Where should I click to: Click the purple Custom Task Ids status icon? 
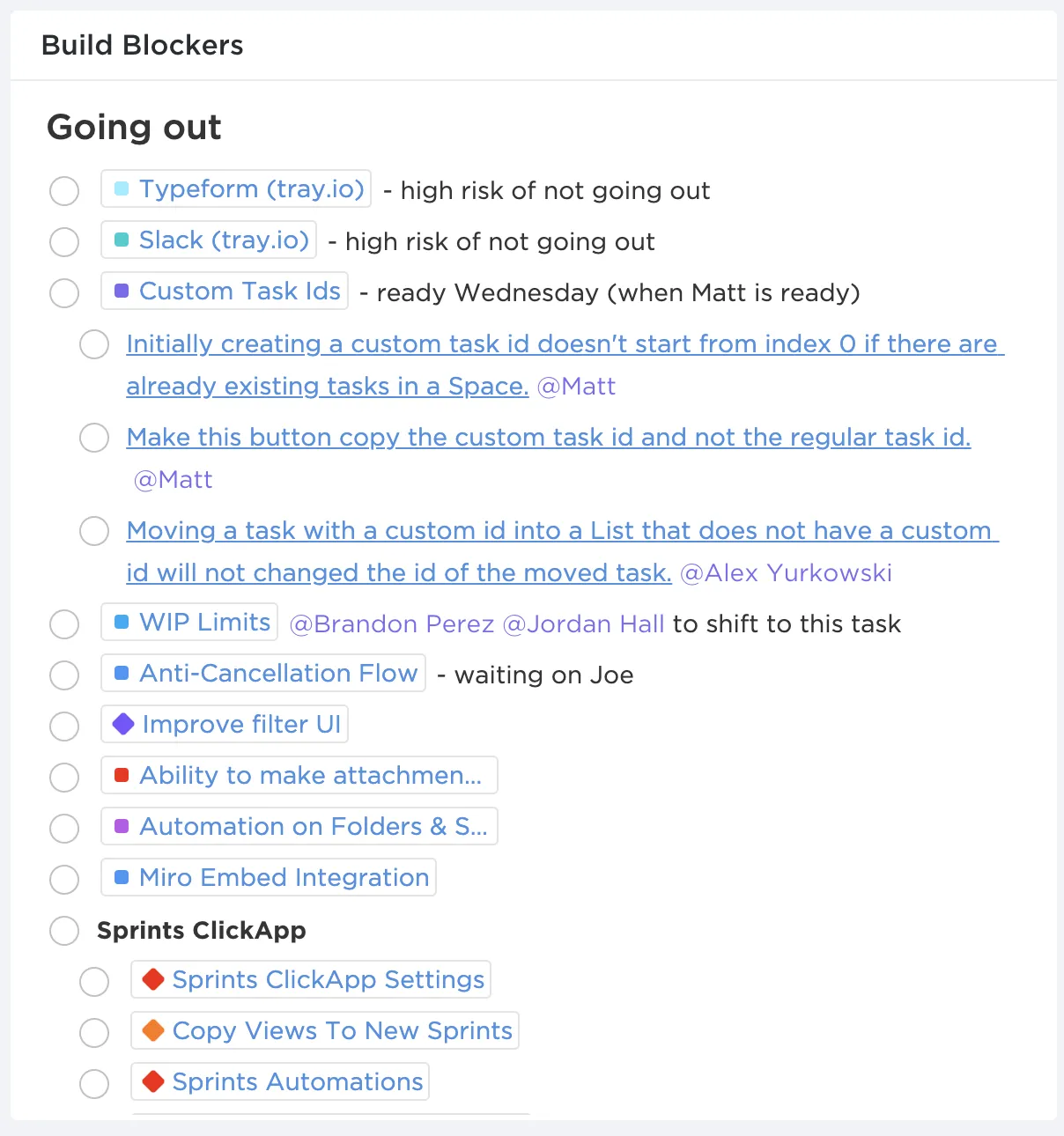coord(122,291)
